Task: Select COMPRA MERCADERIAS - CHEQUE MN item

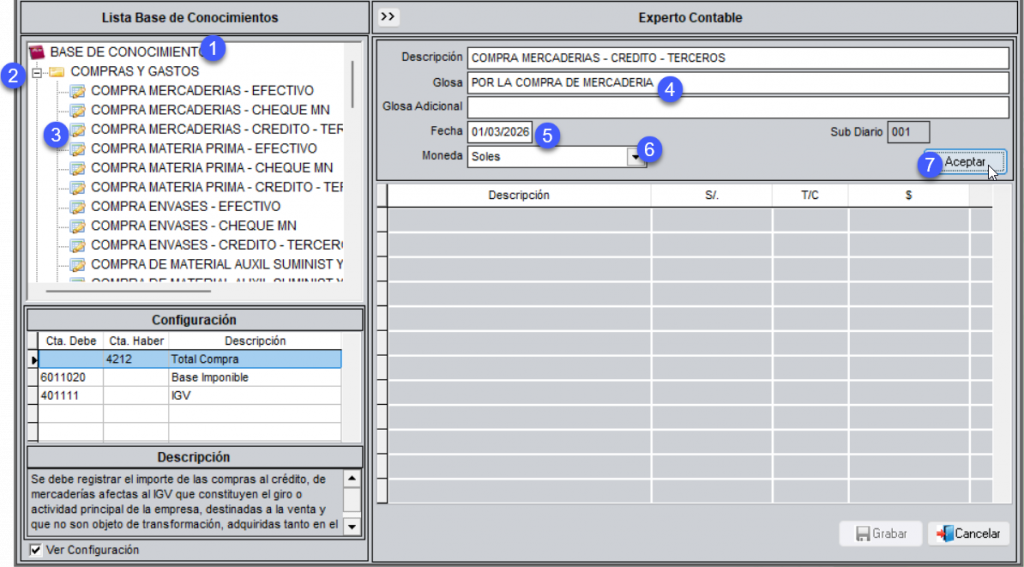Action: [210, 110]
